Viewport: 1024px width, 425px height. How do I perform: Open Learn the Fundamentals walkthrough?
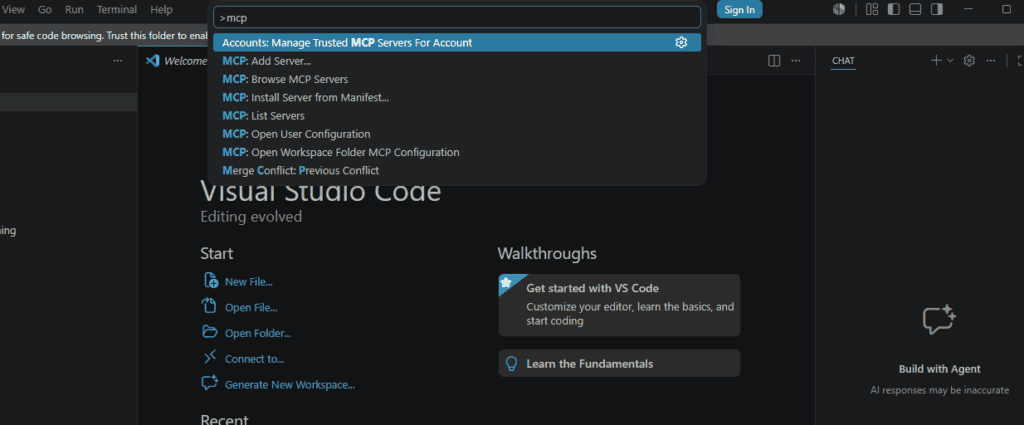(x=619, y=364)
